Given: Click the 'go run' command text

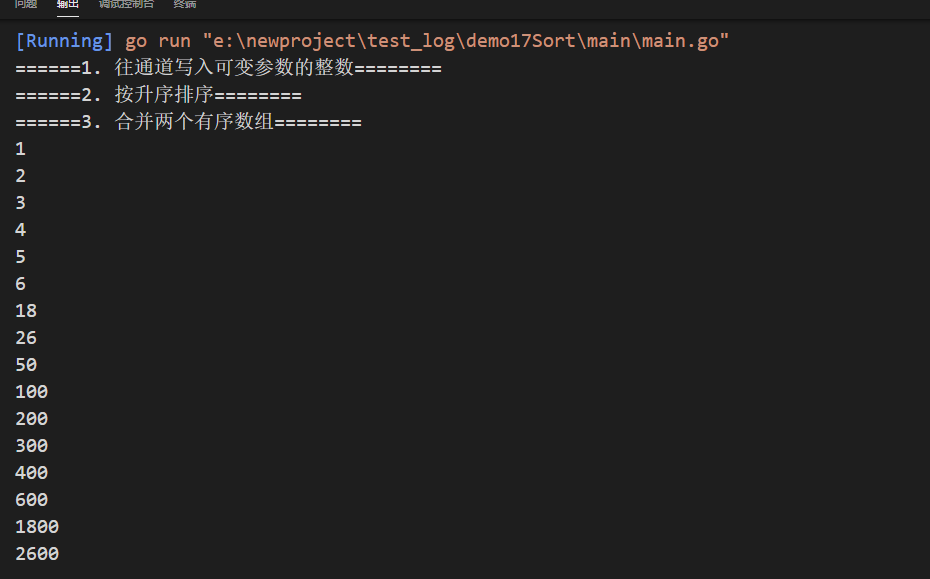Looking at the screenshot, I should [158, 42].
